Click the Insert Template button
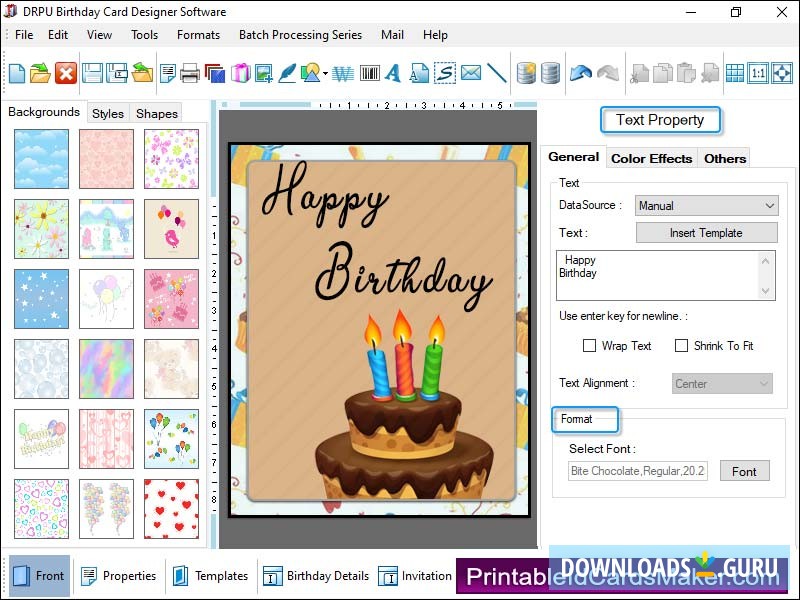This screenshot has height=600, width=800. (707, 233)
